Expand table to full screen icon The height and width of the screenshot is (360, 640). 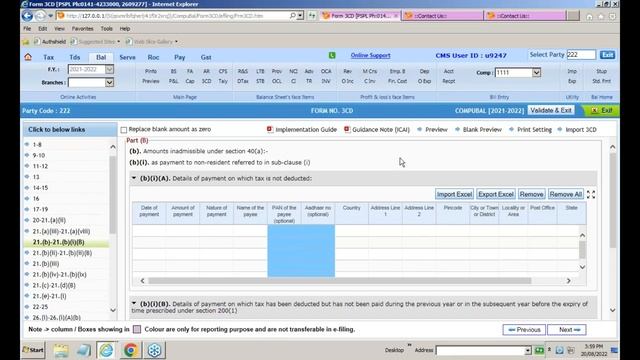point(591,194)
